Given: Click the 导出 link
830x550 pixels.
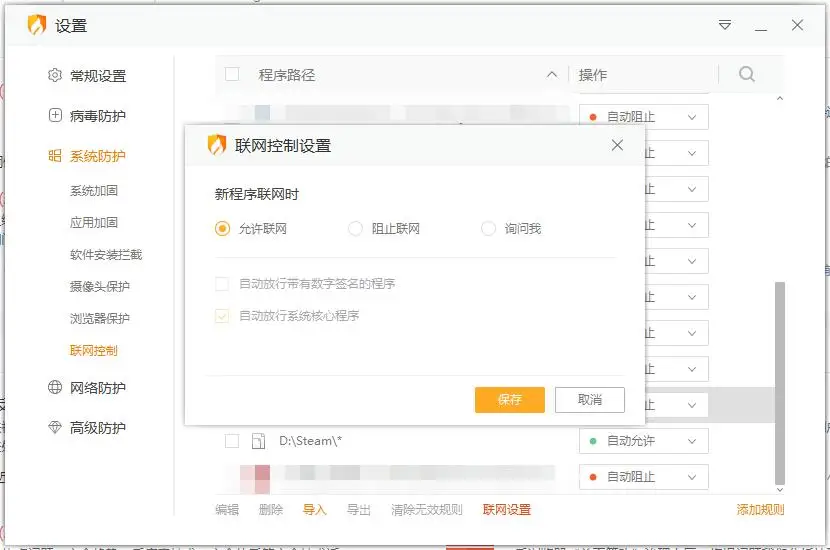Looking at the screenshot, I should [358, 510].
